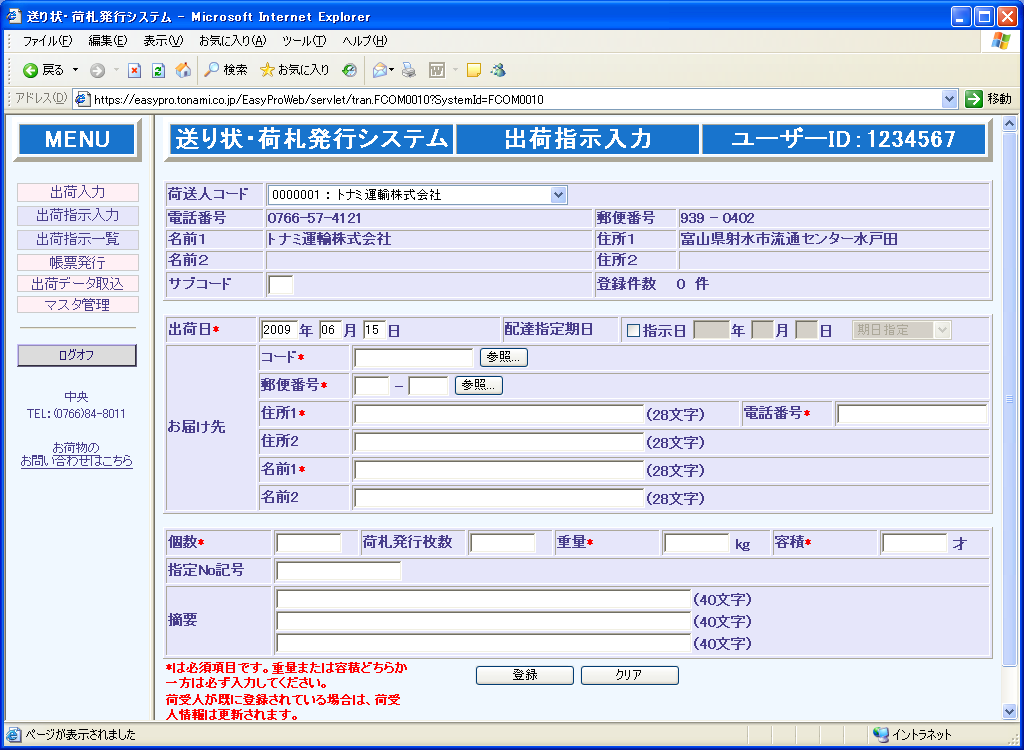Image resolution: width=1024 pixels, height=750 pixels.
Task: Click the forward navigation arrow icon
Action: point(97,71)
